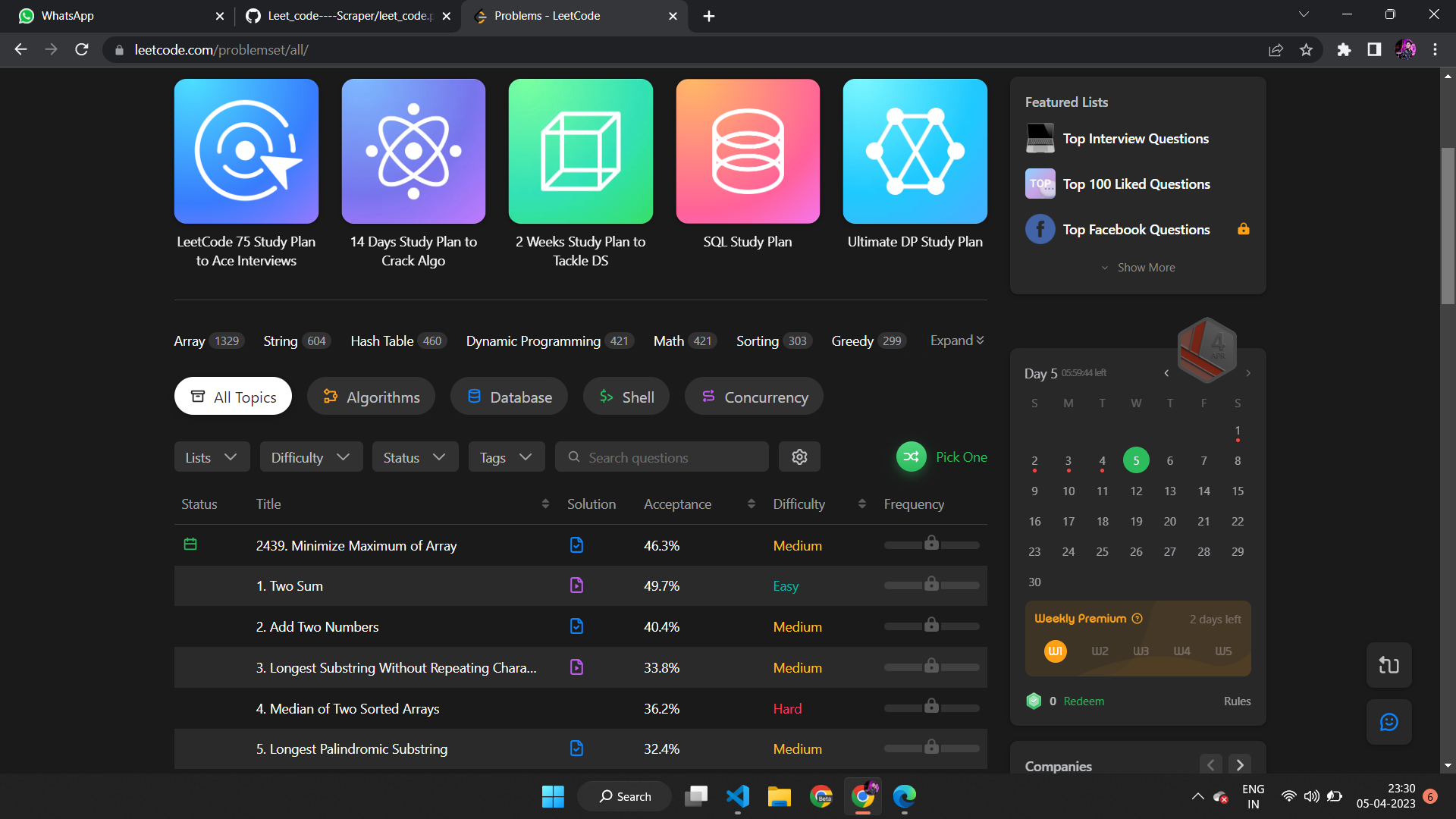Screen dimensions: 1456x819
Task: Open solution icon for Two Sum
Action: tap(576, 585)
